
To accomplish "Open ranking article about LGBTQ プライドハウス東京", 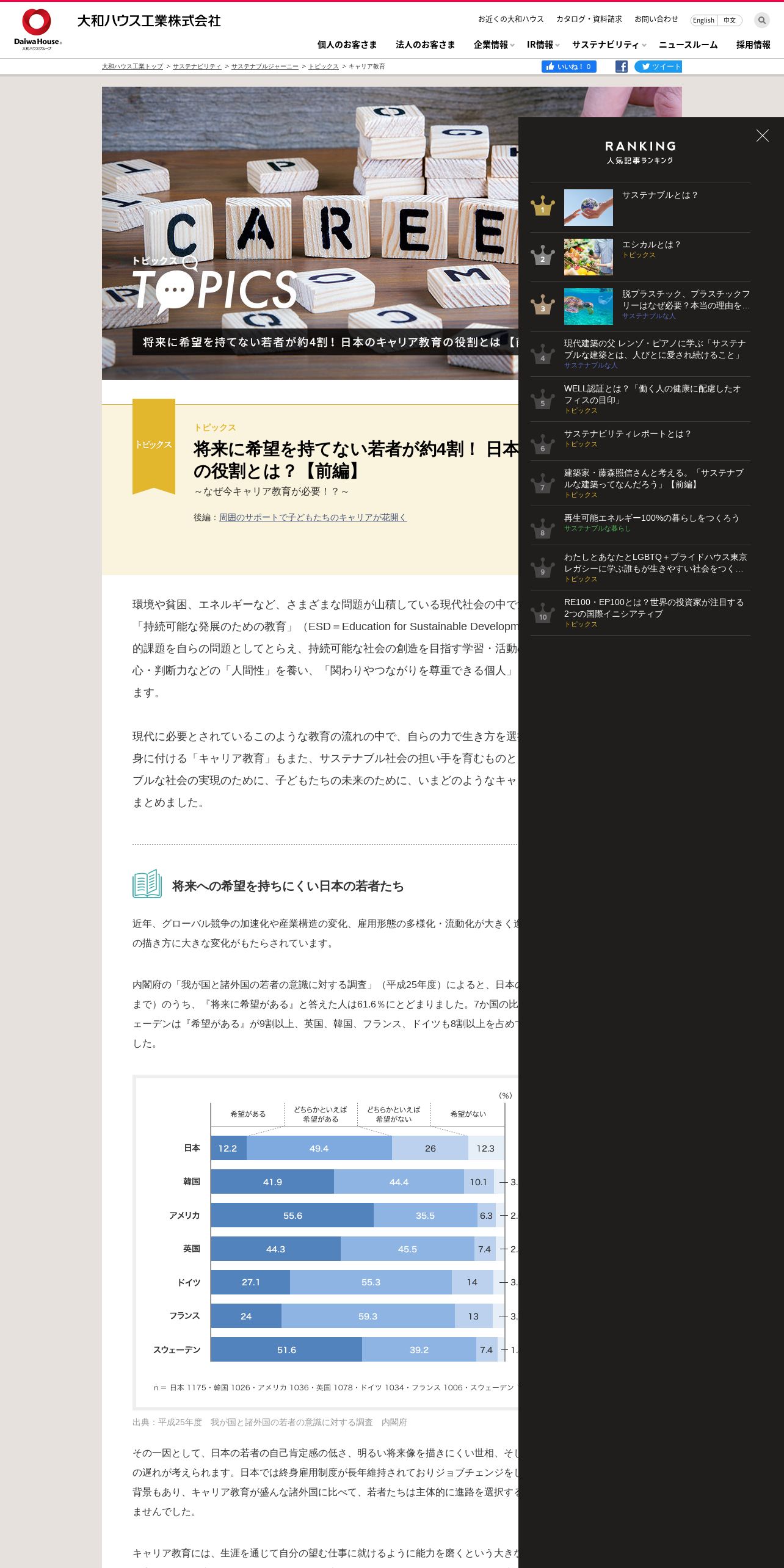I will [656, 562].
